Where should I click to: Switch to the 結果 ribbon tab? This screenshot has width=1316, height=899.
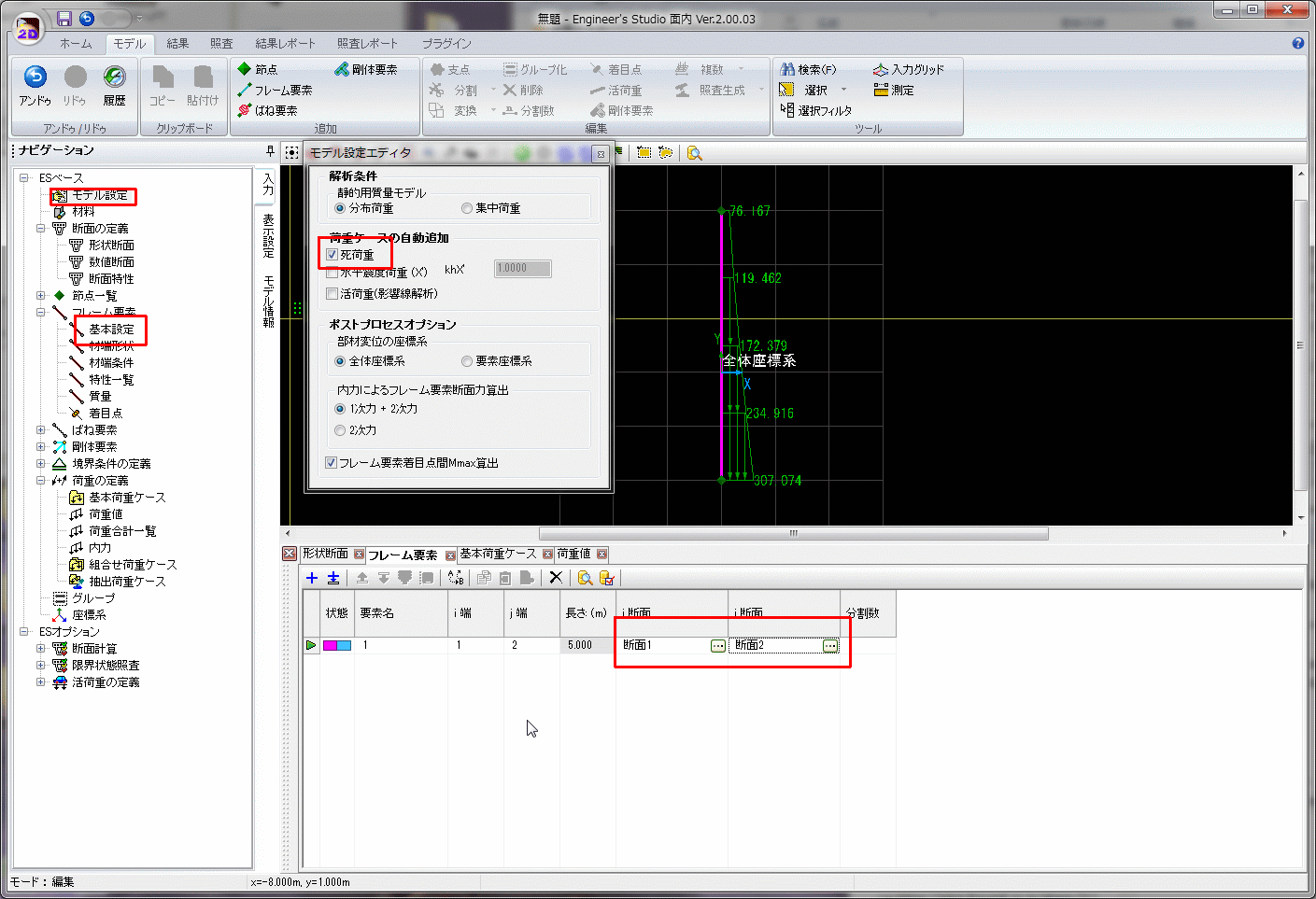(177, 43)
